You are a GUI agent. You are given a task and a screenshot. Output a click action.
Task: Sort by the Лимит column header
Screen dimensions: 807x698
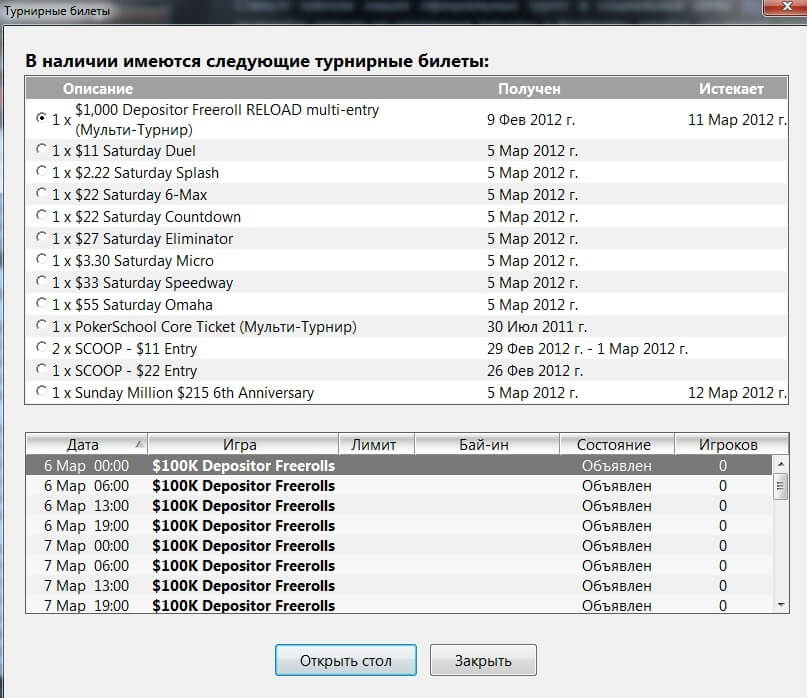tap(376, 444)
